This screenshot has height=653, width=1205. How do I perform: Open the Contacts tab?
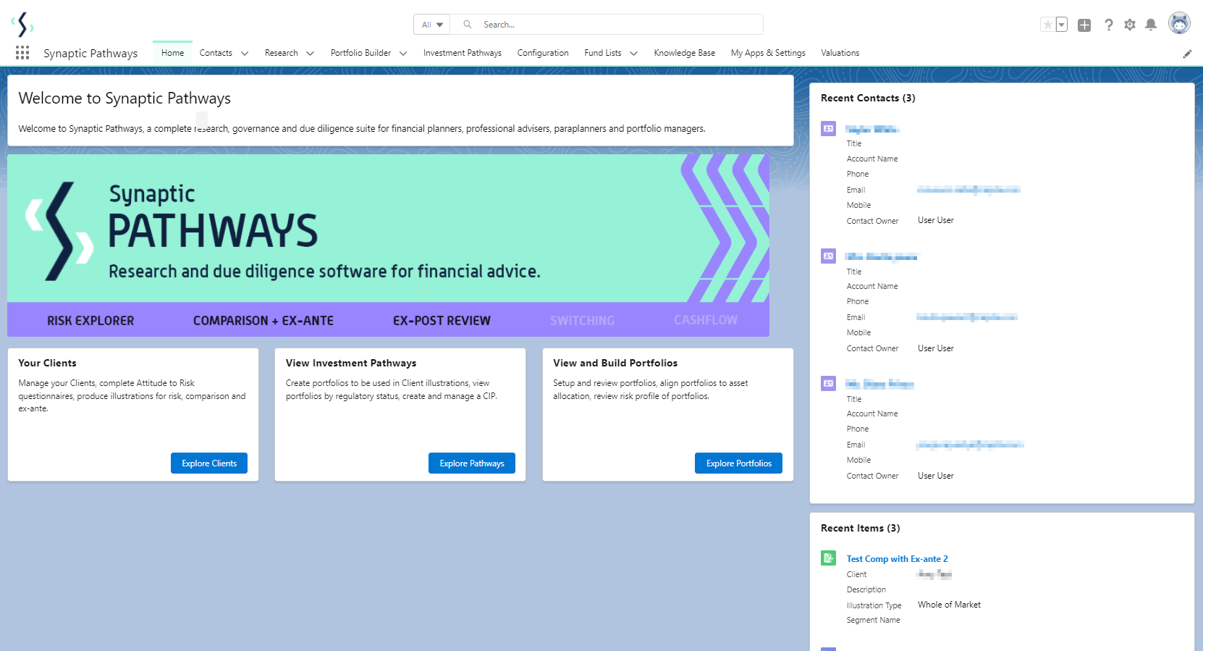[216, 53]
